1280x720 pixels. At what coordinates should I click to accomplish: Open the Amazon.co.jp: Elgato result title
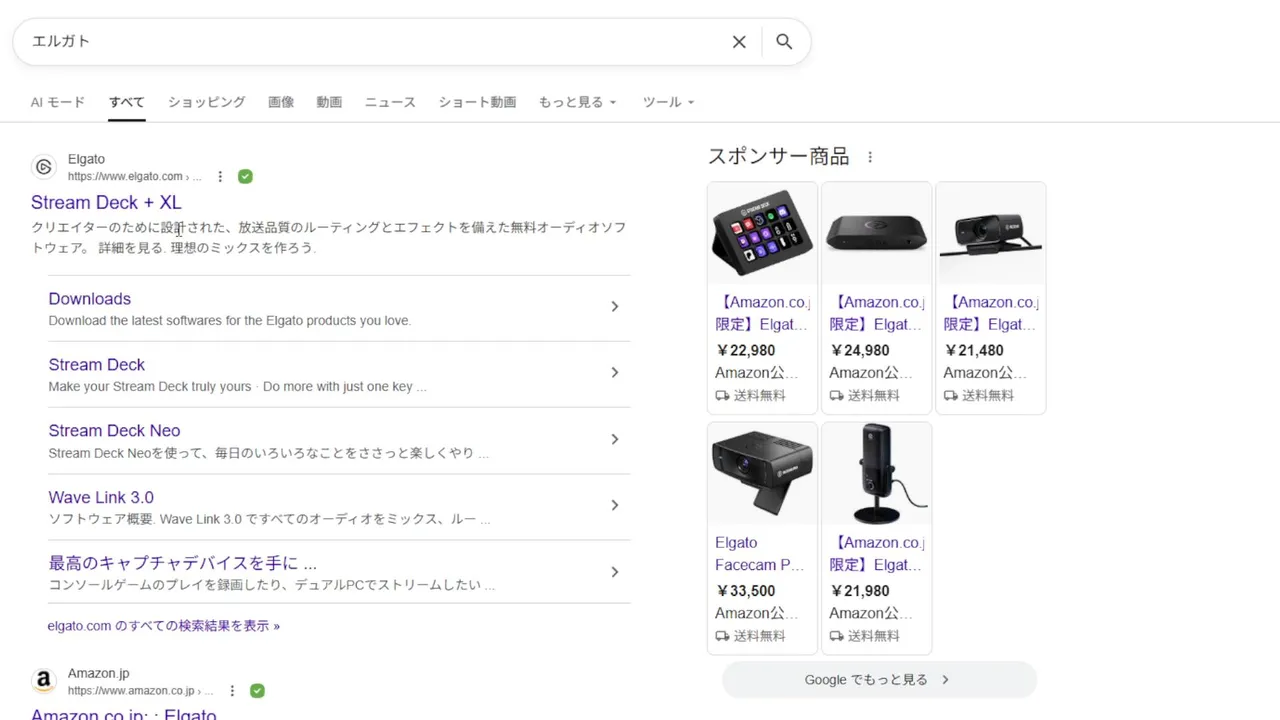124,714
